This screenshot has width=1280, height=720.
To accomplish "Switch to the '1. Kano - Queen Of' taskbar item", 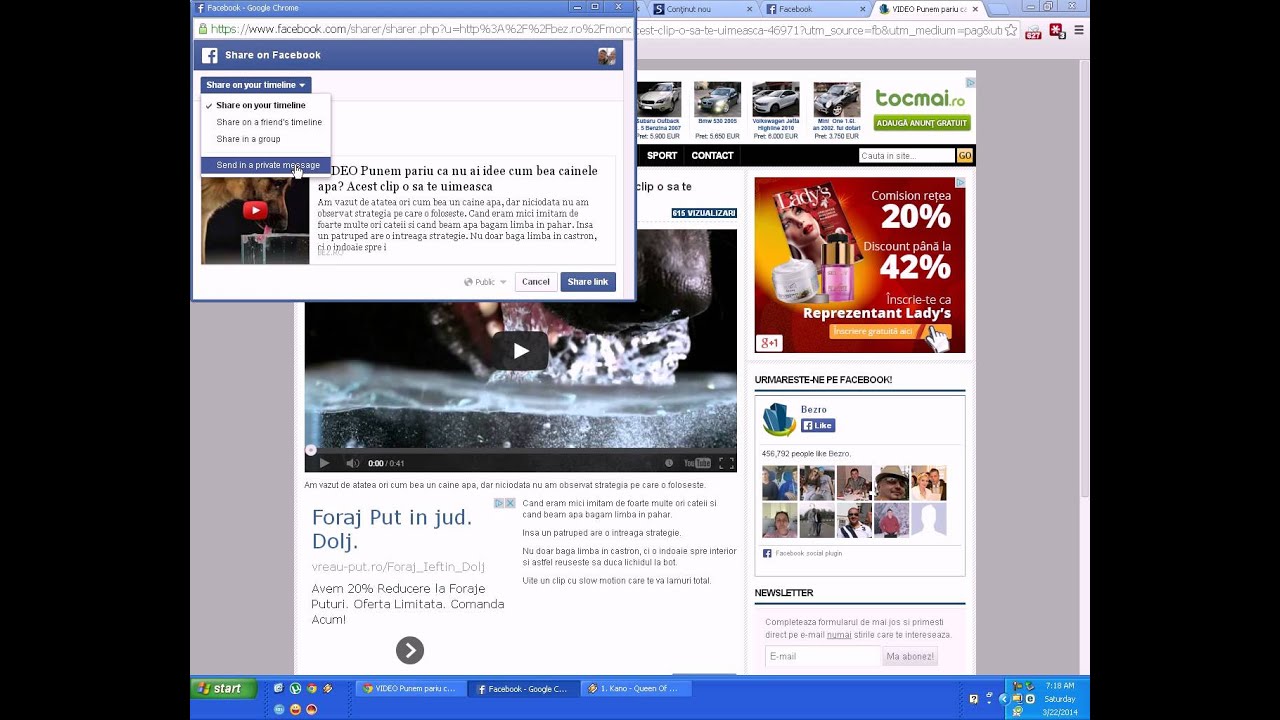I will pyautogui.click(x=636, y=688).
